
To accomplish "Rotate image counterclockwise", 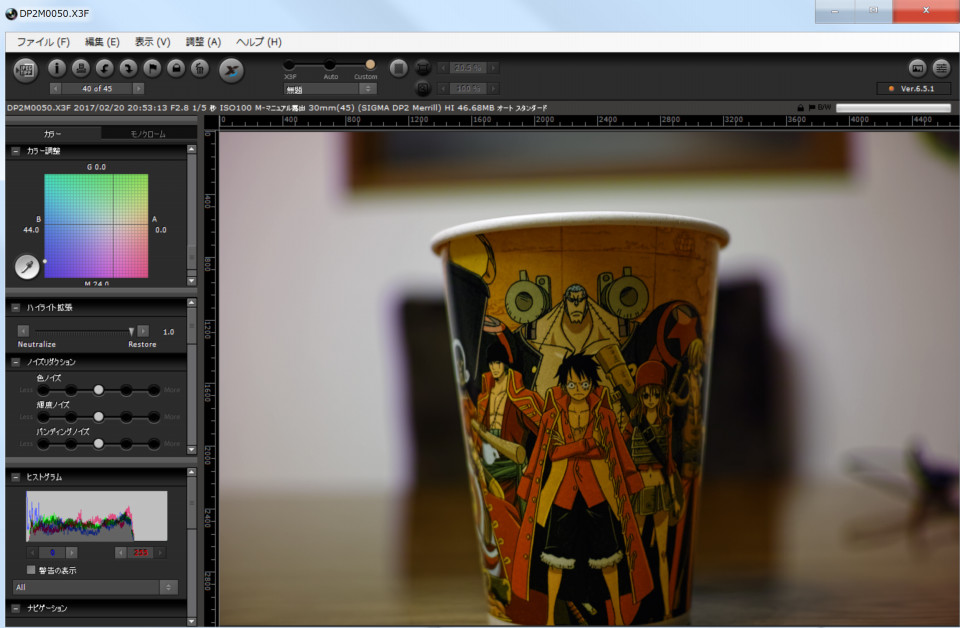I will click(105, 68).
